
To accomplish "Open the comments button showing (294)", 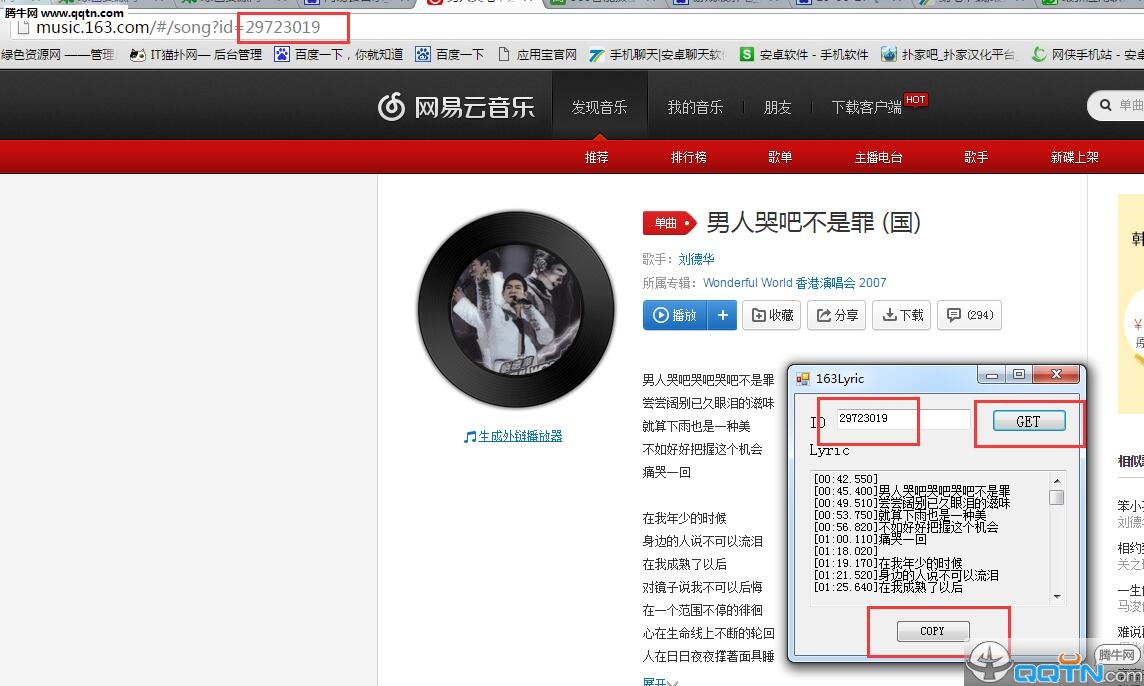I will [x=970, y=315].
